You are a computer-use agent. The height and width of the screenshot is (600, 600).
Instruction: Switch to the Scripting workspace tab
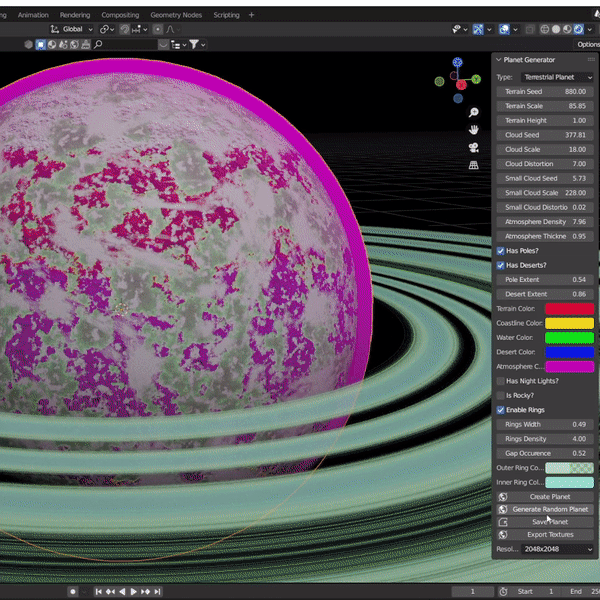click(227, 15)
